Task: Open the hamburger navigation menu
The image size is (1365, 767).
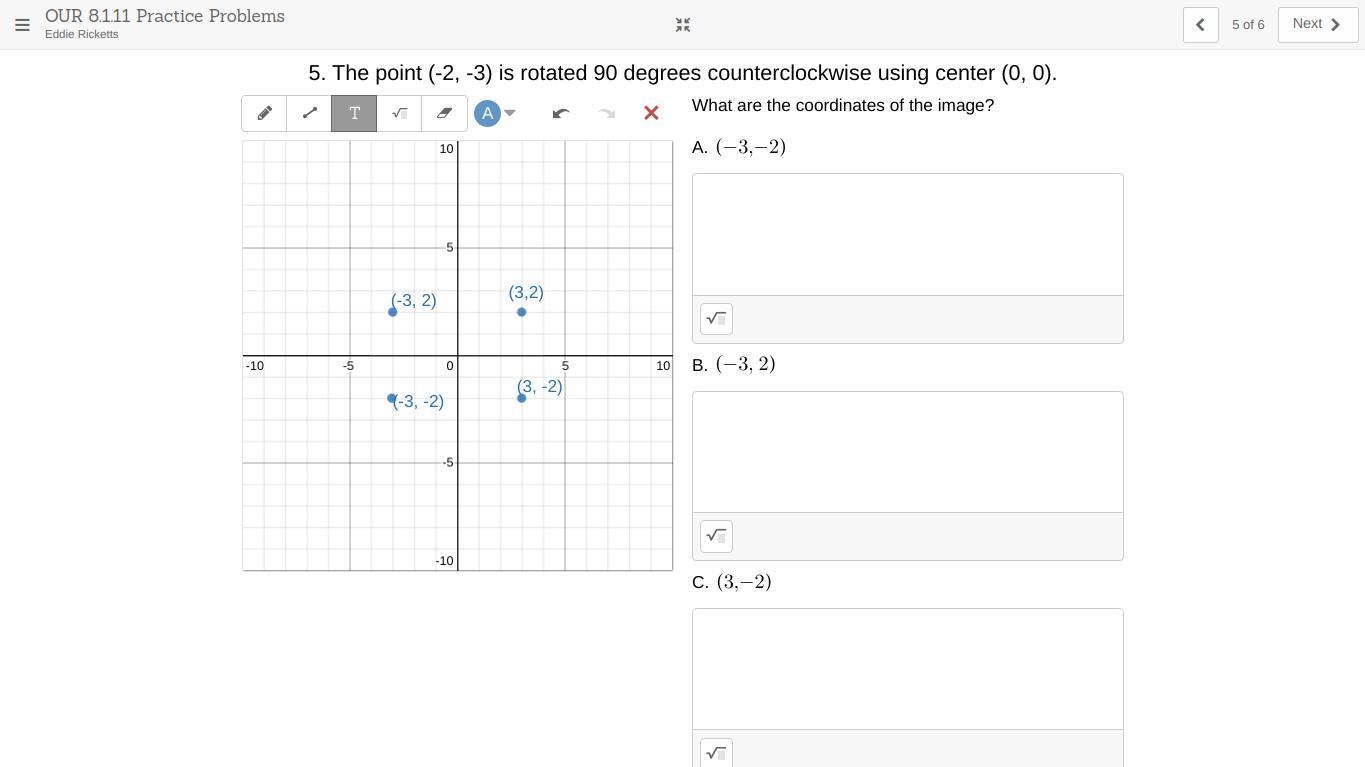Action: tap(22, 25)
